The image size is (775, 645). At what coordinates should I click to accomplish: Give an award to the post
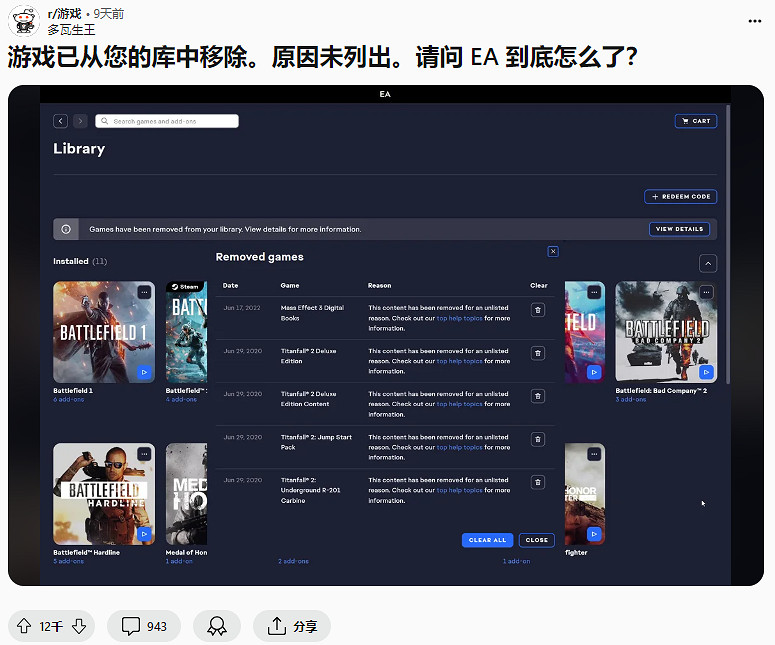tap(217, 626)
